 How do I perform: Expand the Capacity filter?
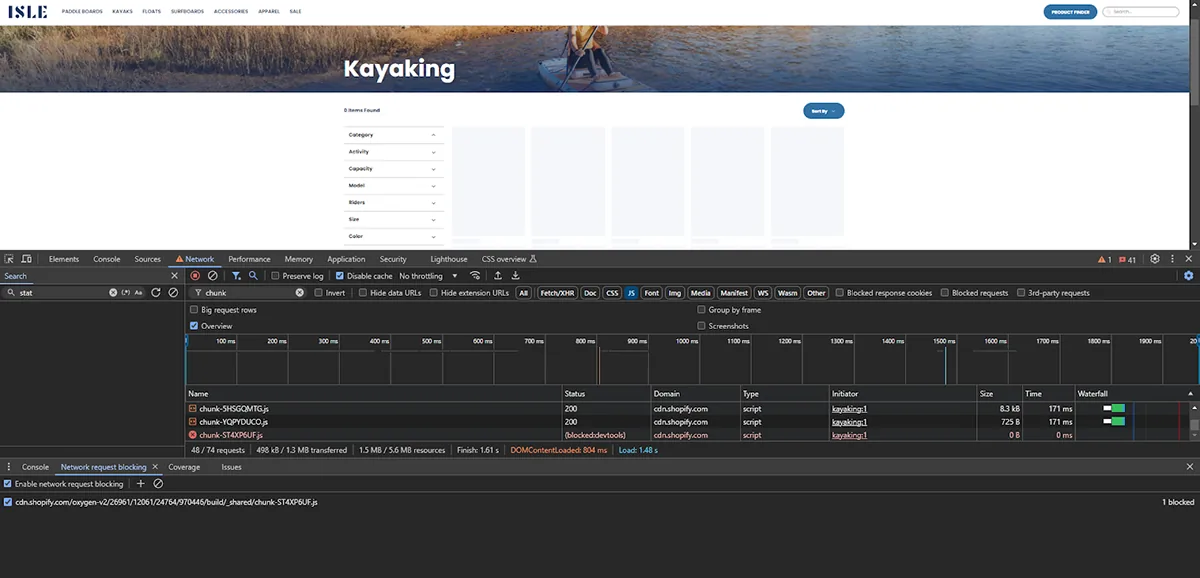(394, 169)
